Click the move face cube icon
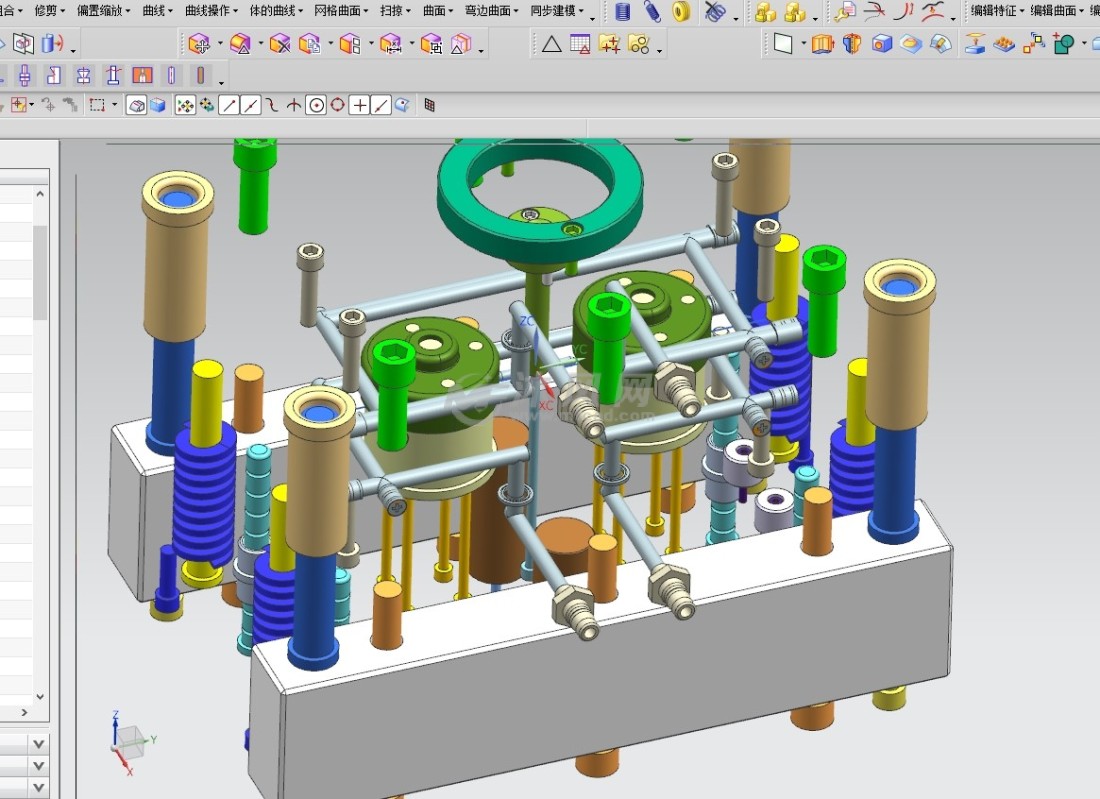The width and height of the screenshot is (1100, 799). 199,44
